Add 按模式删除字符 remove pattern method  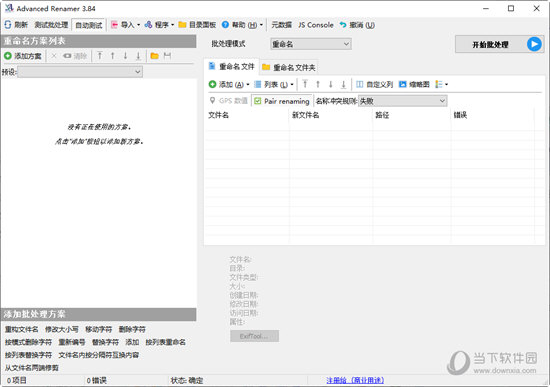click(28, 342)
